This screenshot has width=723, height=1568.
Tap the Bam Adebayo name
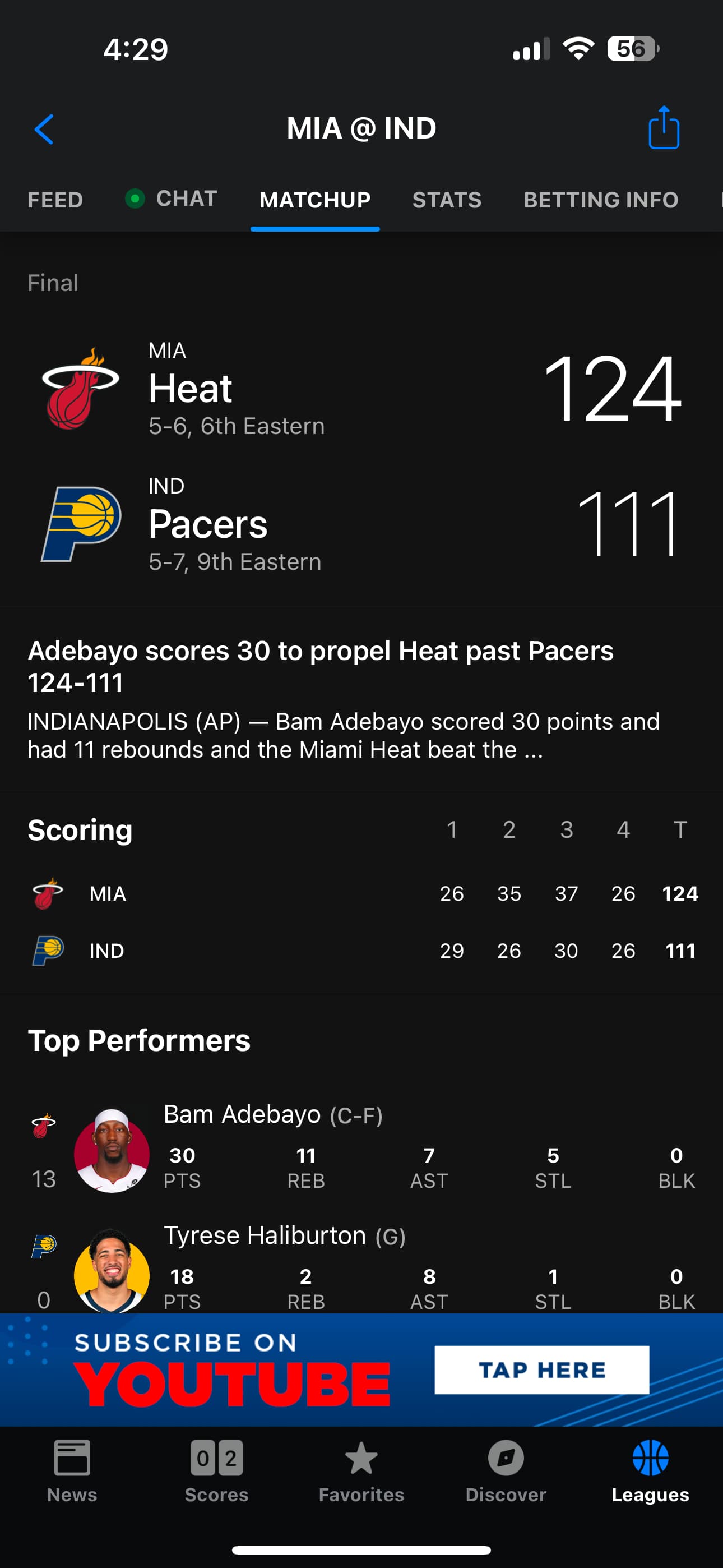242,1114
